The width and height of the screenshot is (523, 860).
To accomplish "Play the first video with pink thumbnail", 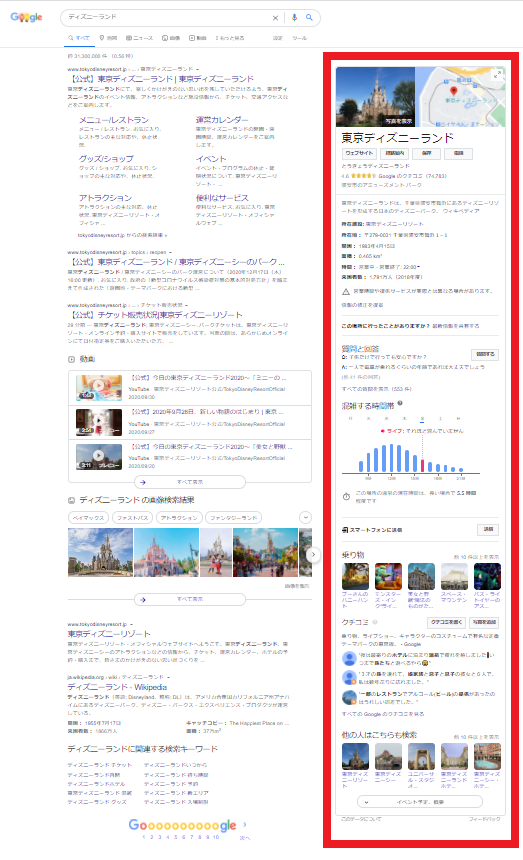I will (x=99, y=387).
